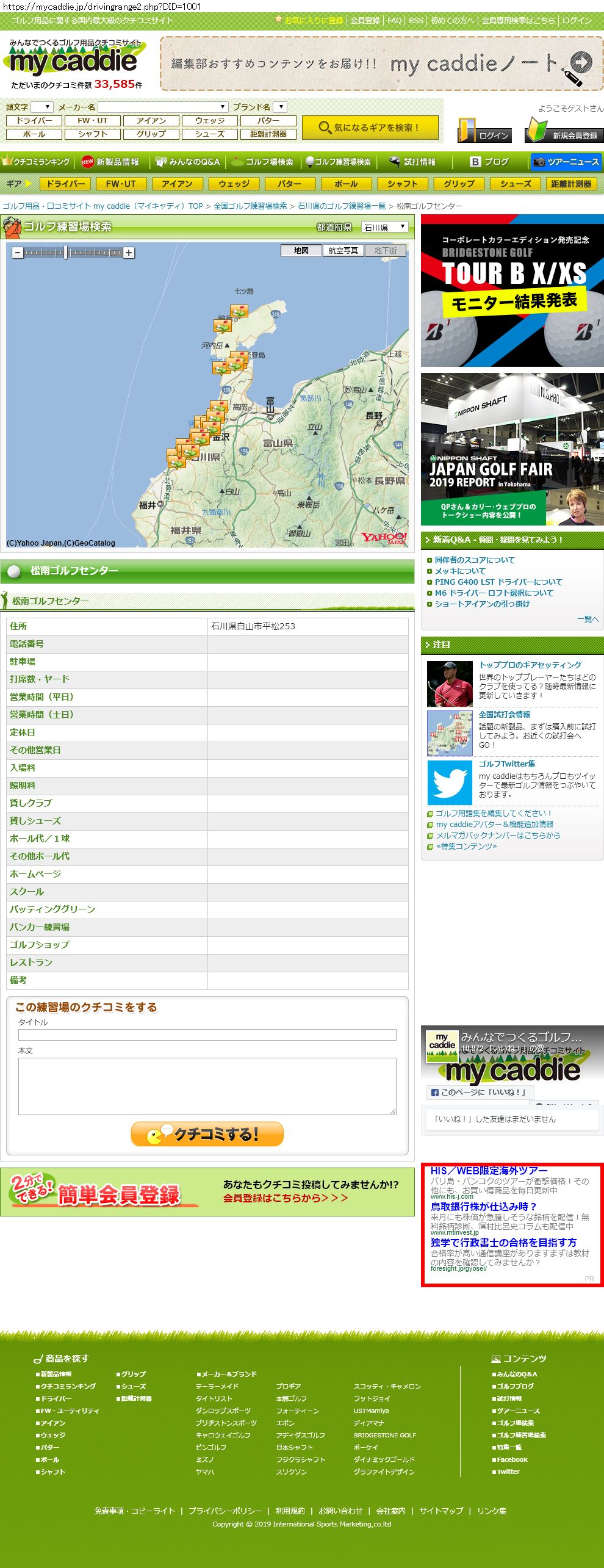This screenshot has width=604, height=1568.
Task: Click the Twitter bird thumbnail
Action: 450,782
